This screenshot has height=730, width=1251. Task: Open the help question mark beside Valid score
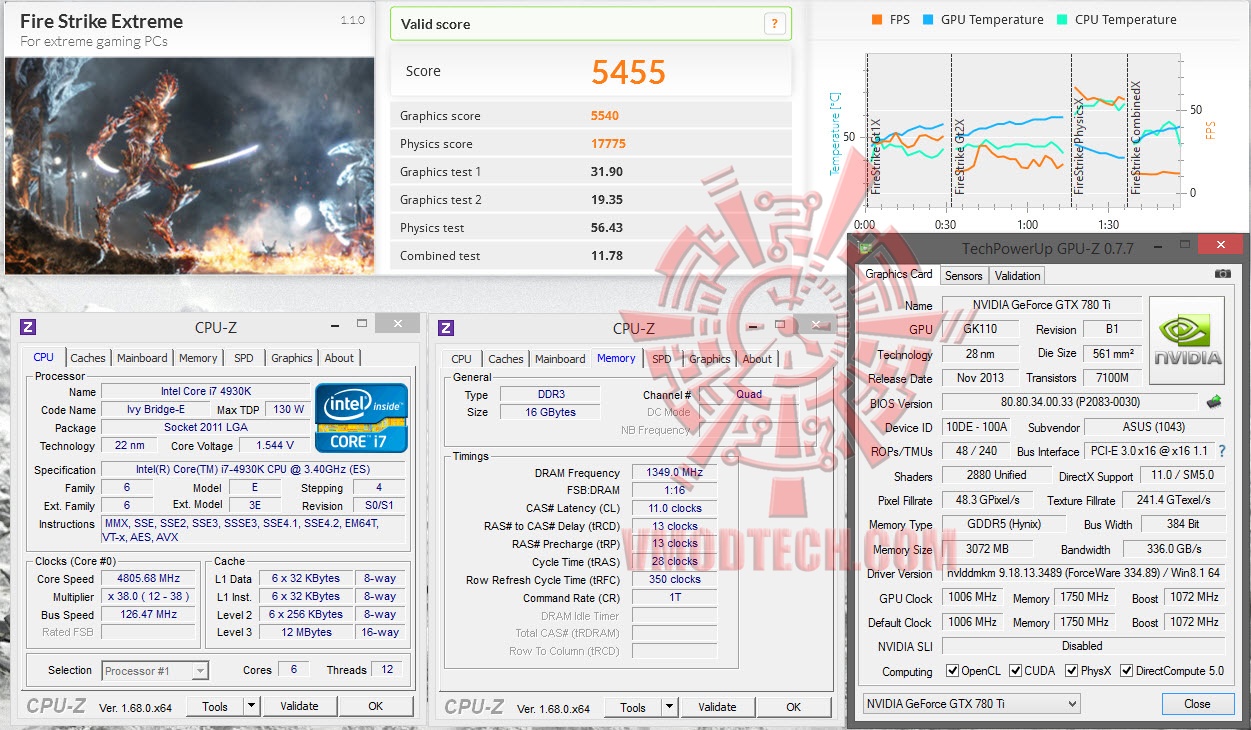tap(773, 24)
